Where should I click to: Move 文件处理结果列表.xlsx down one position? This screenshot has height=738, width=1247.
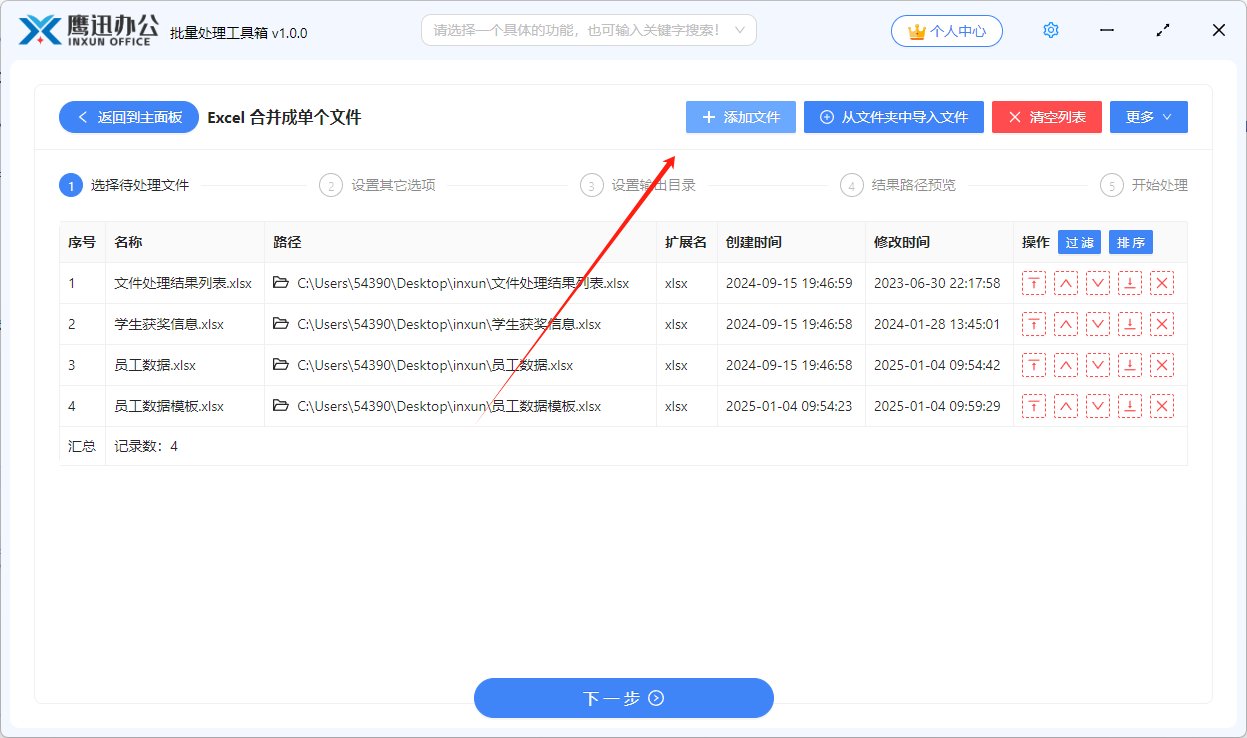pos(1098,283)
